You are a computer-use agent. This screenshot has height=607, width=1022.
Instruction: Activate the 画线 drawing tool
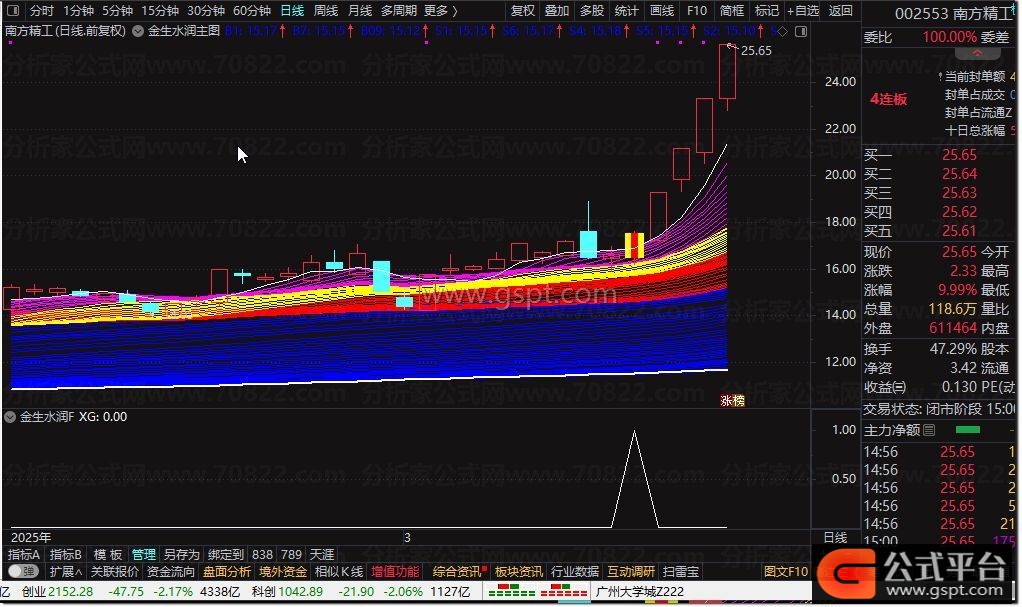point(662,10)
